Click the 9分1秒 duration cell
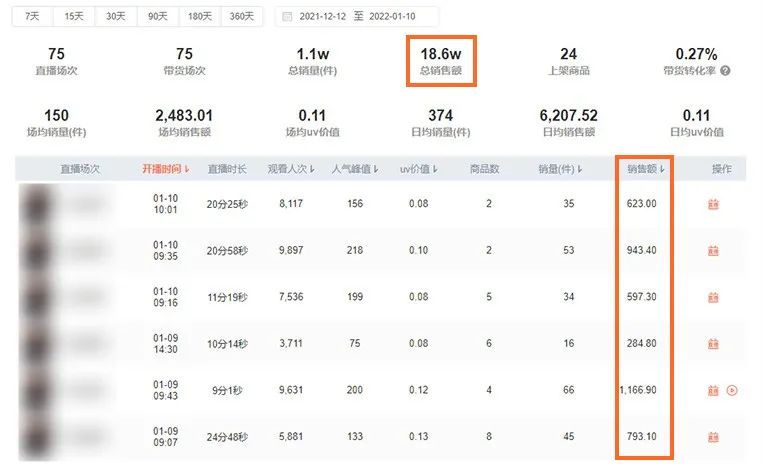Screen dimensions: 762x464 pyautogui.click(x=227, y=391)
